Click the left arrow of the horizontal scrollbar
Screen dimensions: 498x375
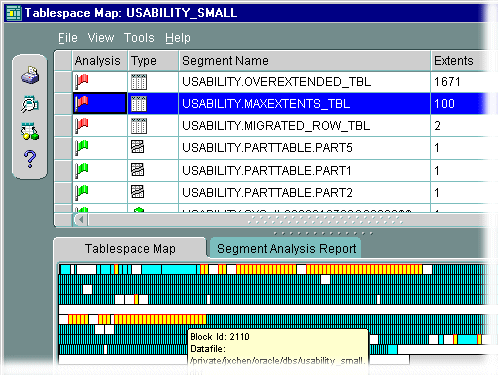tap(81, 219)
